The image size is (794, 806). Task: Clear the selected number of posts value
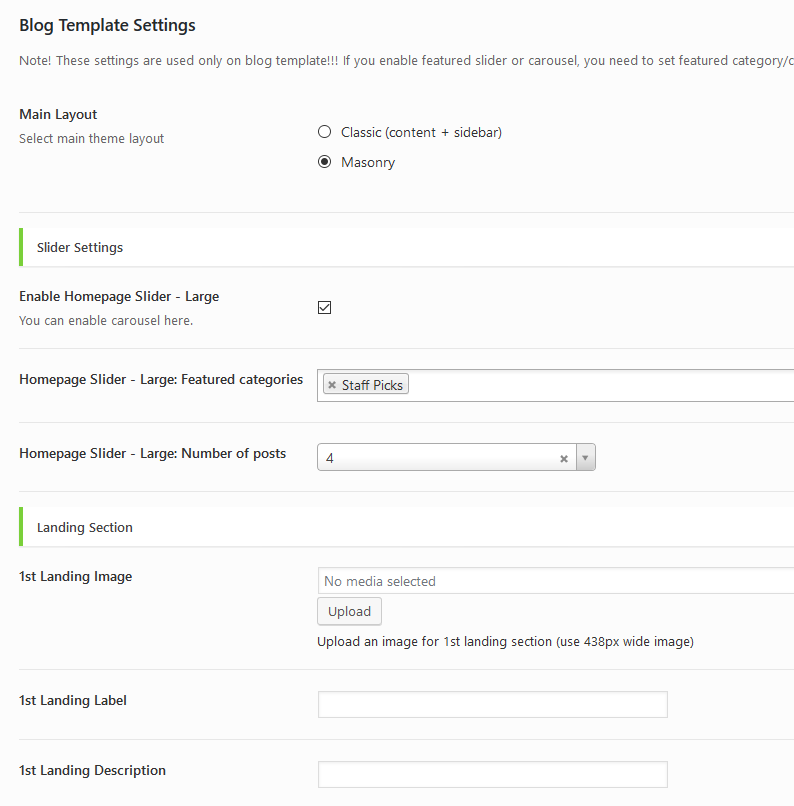[563, 458]
